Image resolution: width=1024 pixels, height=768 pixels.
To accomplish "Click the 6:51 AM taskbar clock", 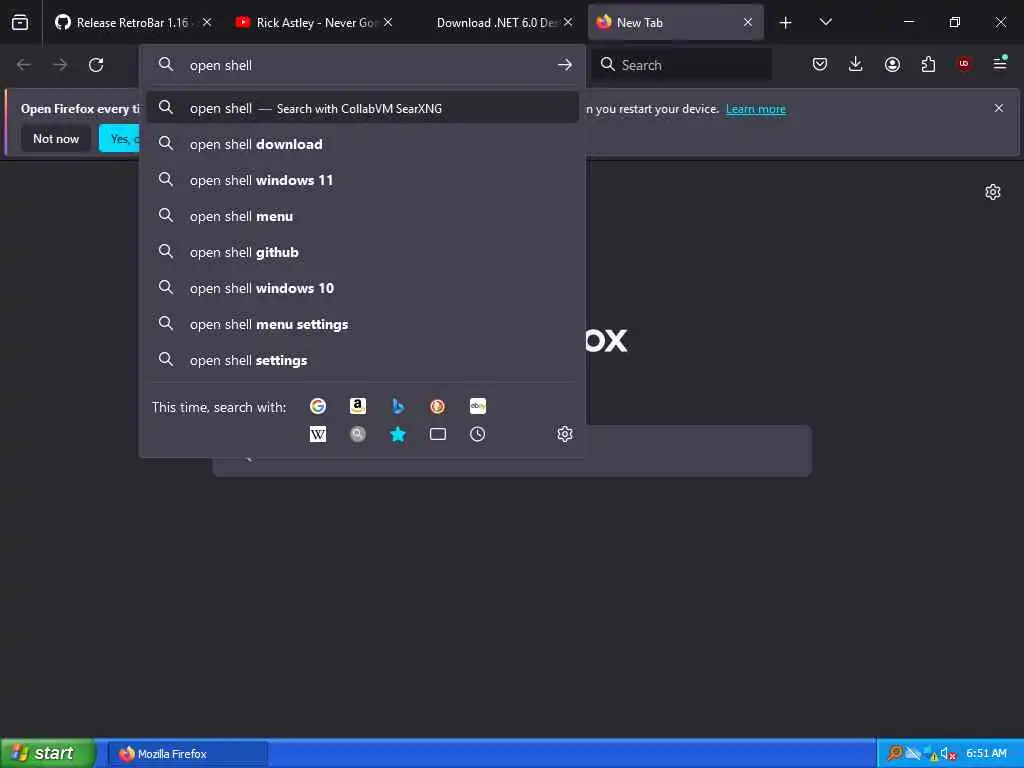I will (986, 754).
